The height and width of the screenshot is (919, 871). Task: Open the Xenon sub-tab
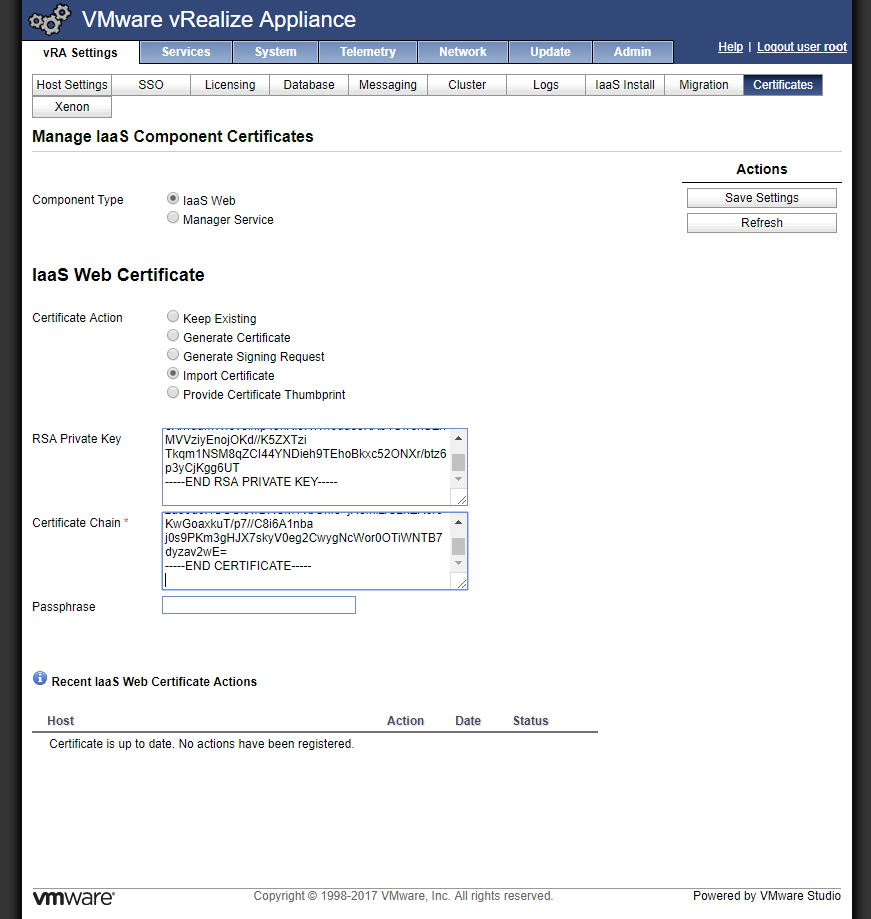72,107
